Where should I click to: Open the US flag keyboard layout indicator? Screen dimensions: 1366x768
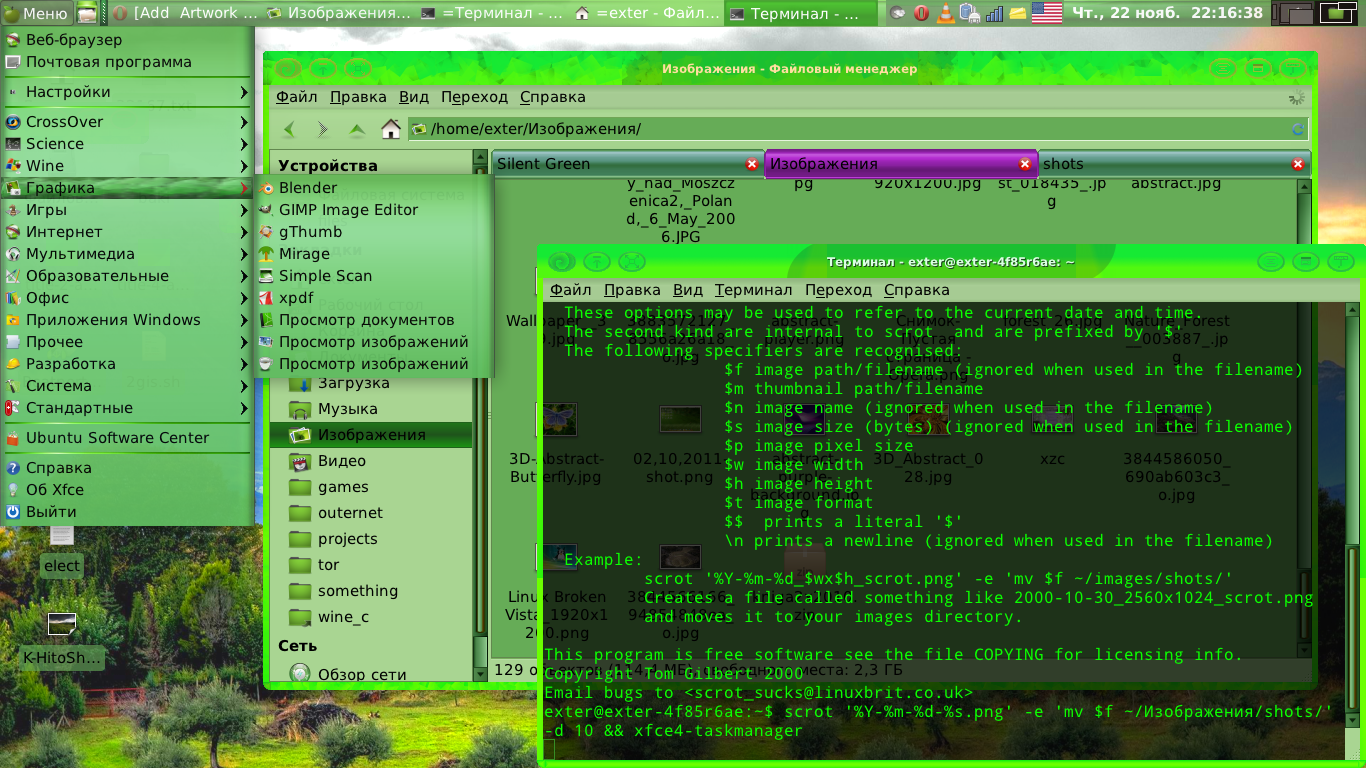1047,13
